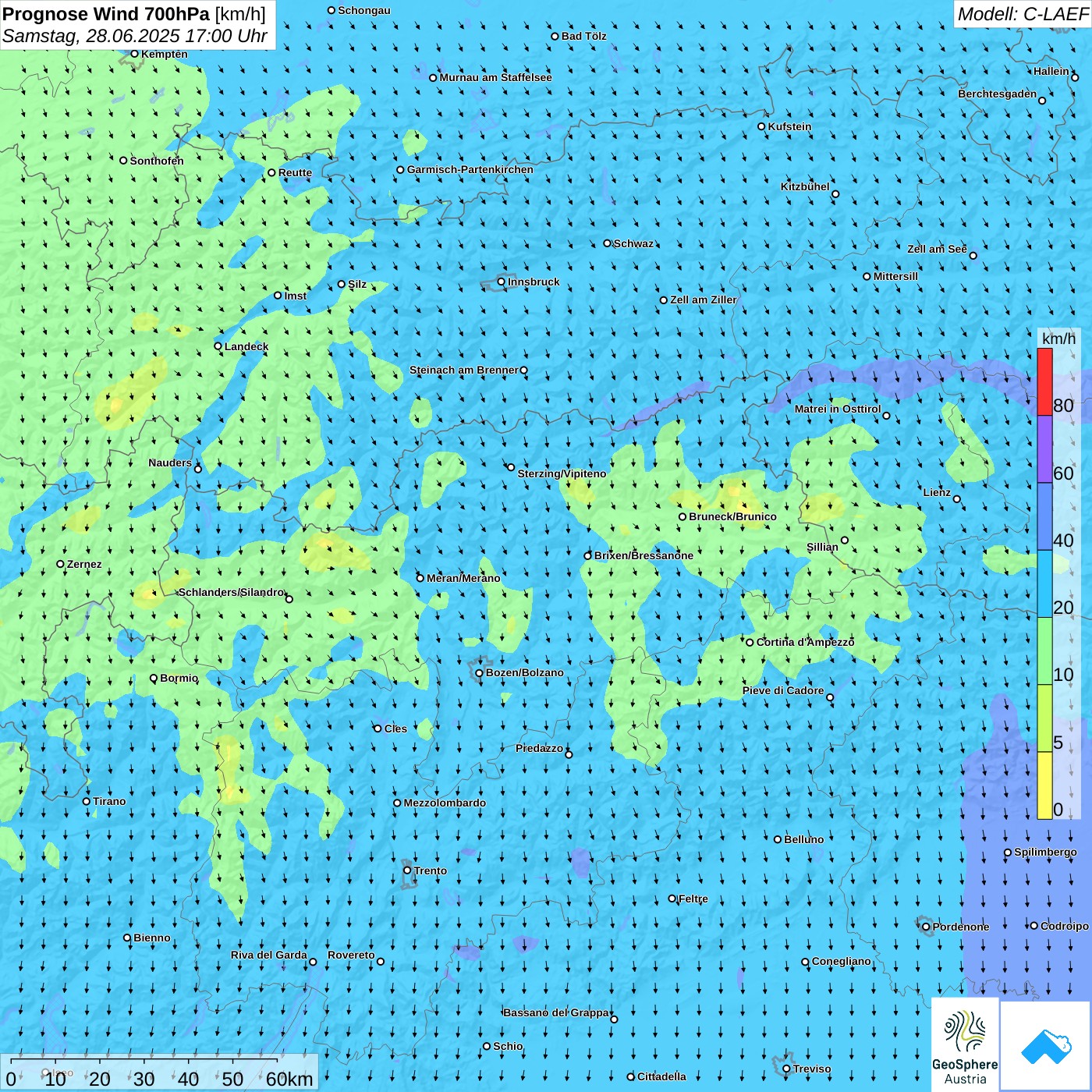The image size is (1092, 1092).
Task: Click the blue cloud app logo
Action: click(1046, 1046)
